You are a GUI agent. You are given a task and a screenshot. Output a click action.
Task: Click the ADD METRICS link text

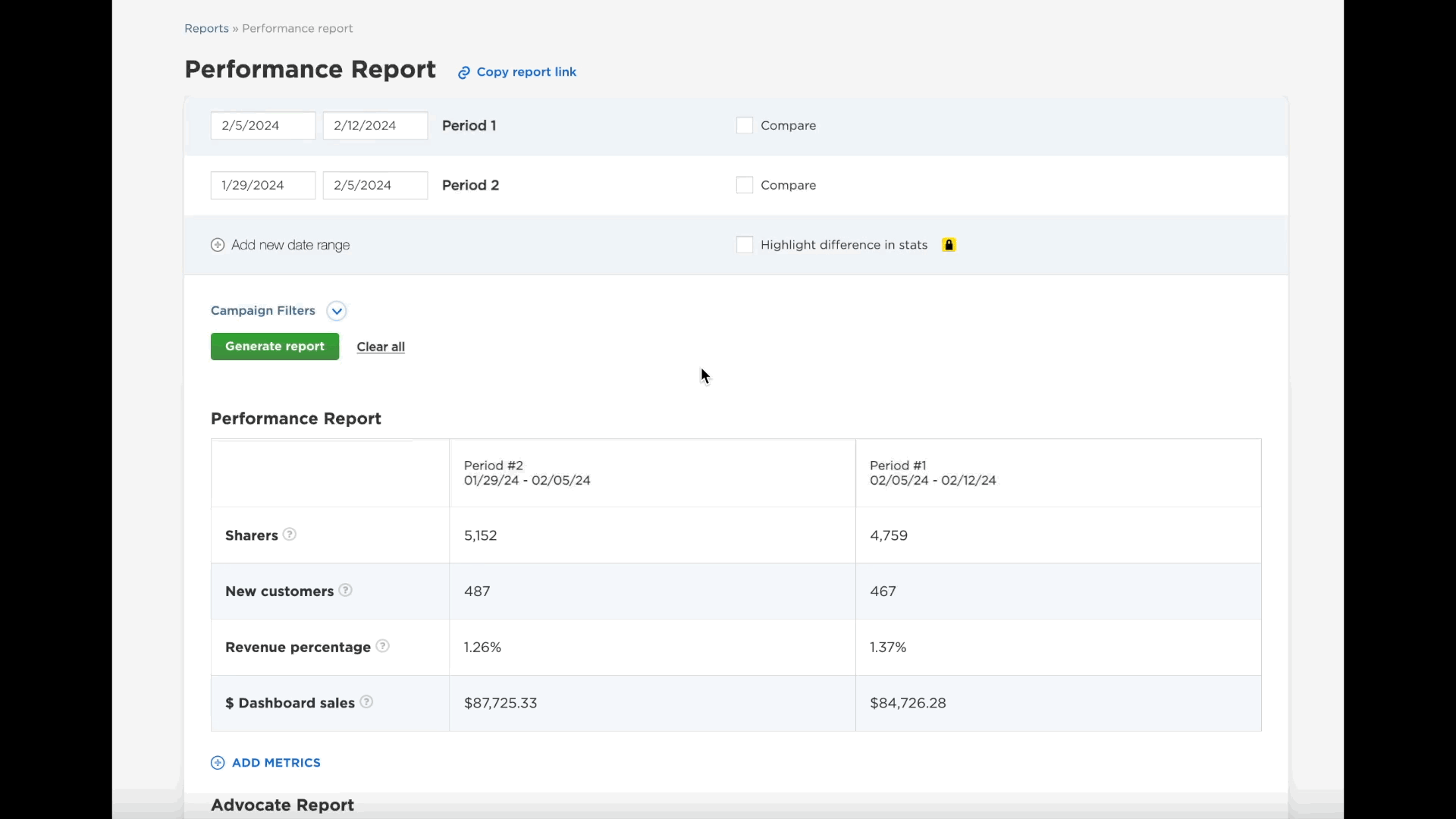pos(276,763)
